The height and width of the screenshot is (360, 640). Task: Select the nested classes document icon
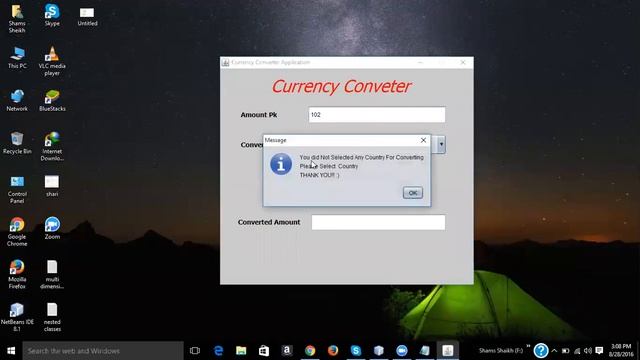pyautogui.click(x=52, y=317)
